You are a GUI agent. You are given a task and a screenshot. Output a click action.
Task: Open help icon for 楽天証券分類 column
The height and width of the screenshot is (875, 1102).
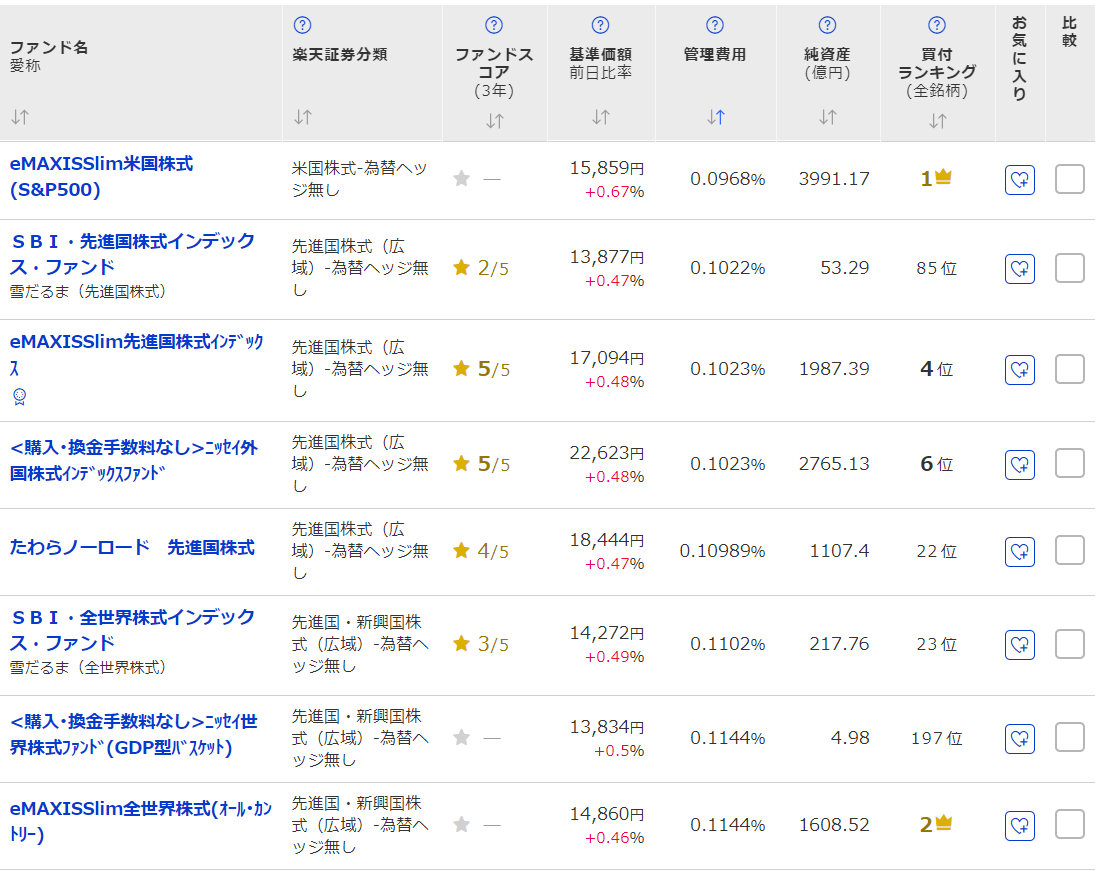[302, 25]
